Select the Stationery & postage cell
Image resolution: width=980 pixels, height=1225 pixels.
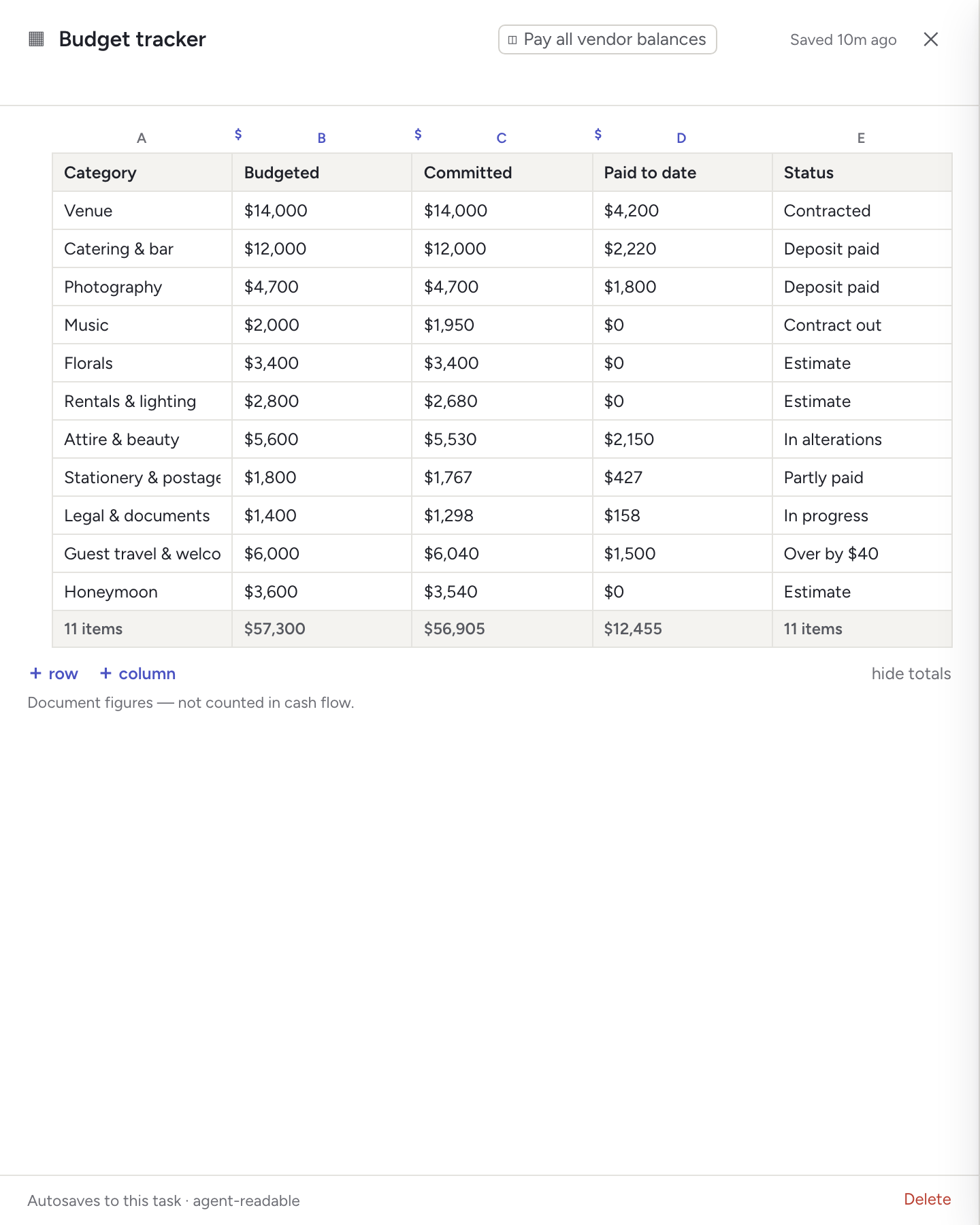[x=142, y=478]
